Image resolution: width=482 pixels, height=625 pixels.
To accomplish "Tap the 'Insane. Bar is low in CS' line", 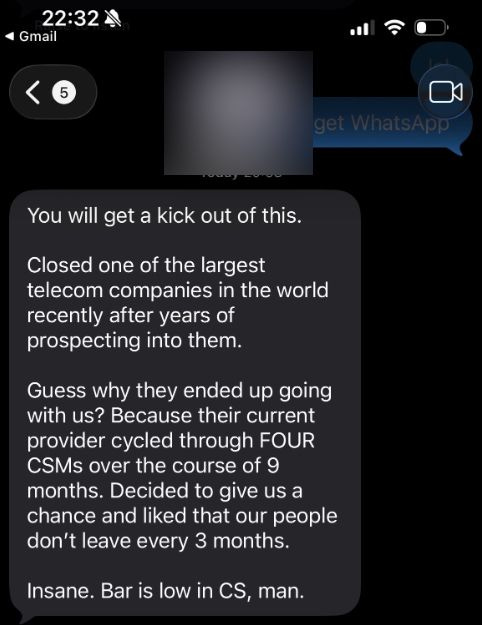I will coord(165,591).
